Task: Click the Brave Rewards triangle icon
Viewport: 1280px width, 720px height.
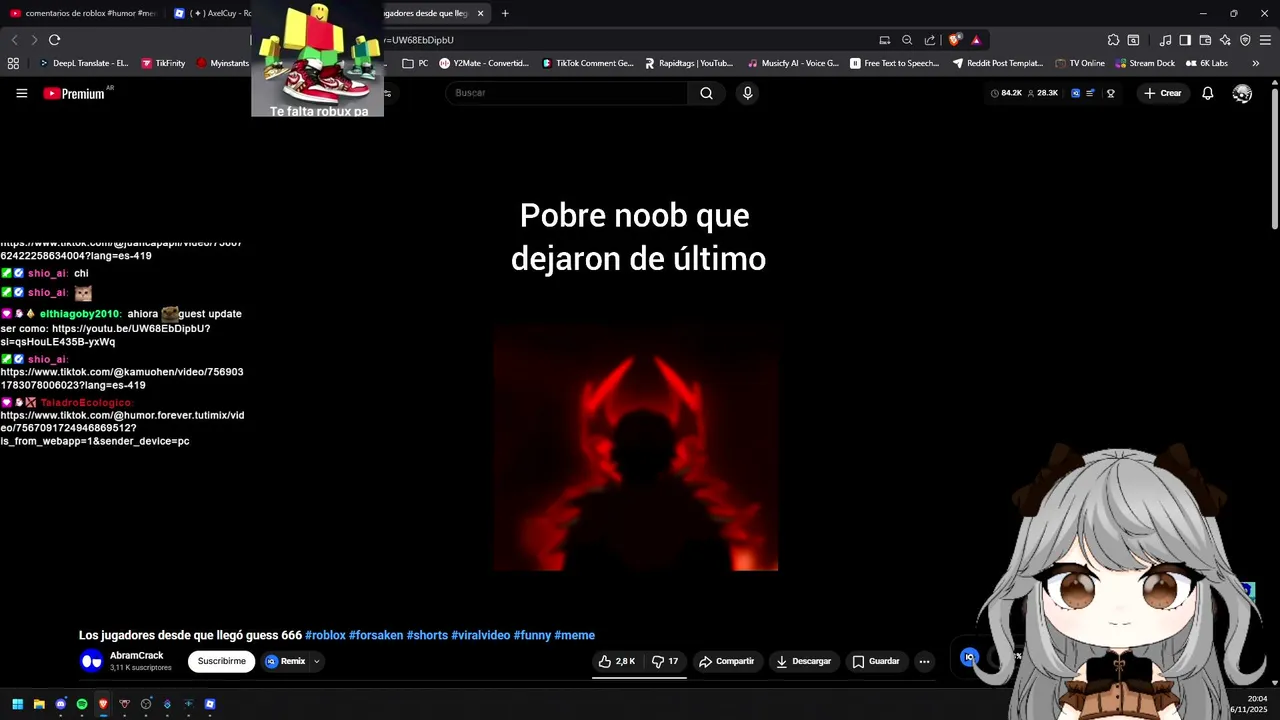Action: (x=976, y=40)
